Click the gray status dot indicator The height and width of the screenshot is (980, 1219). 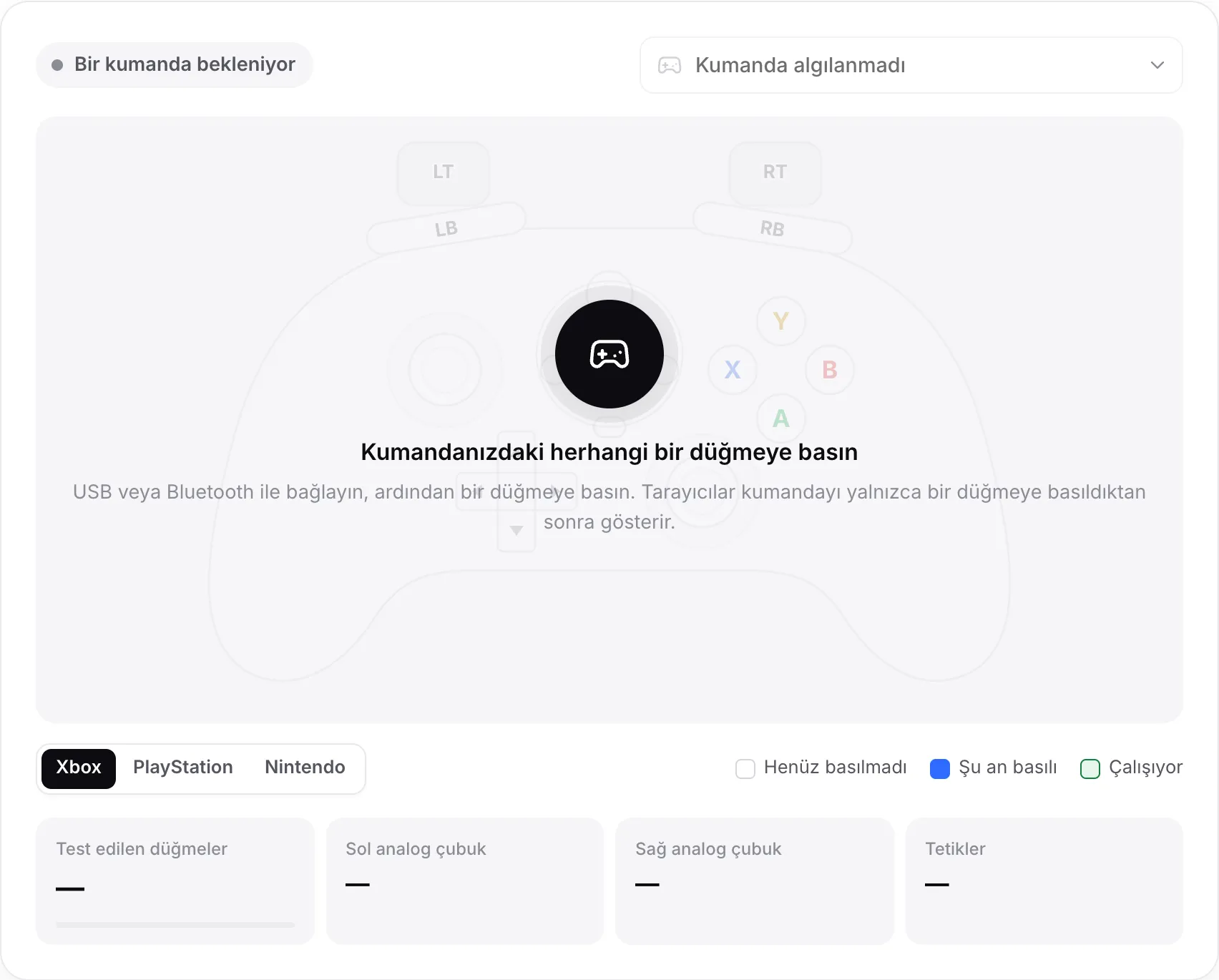[57, 65]
